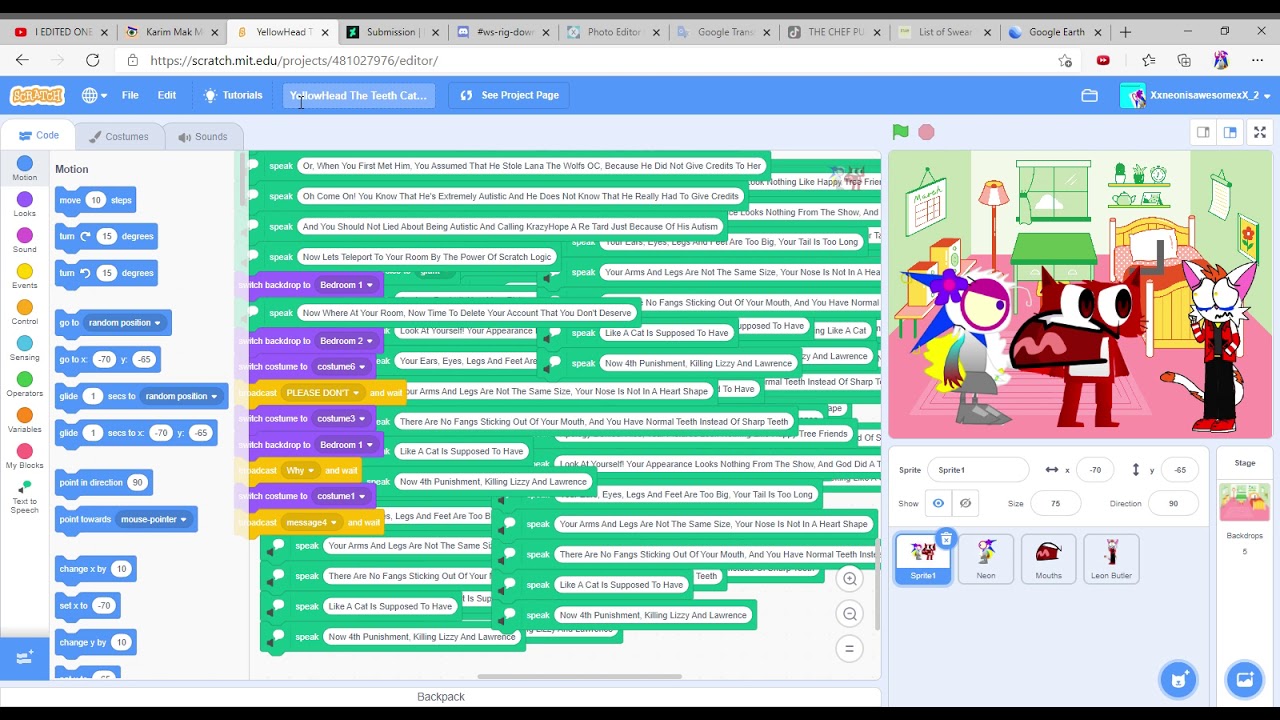Image resolution: width=1280 pixels, height=720 pixels.
Task: Expand the 'go to random position' dropdown
Action: 157,323
